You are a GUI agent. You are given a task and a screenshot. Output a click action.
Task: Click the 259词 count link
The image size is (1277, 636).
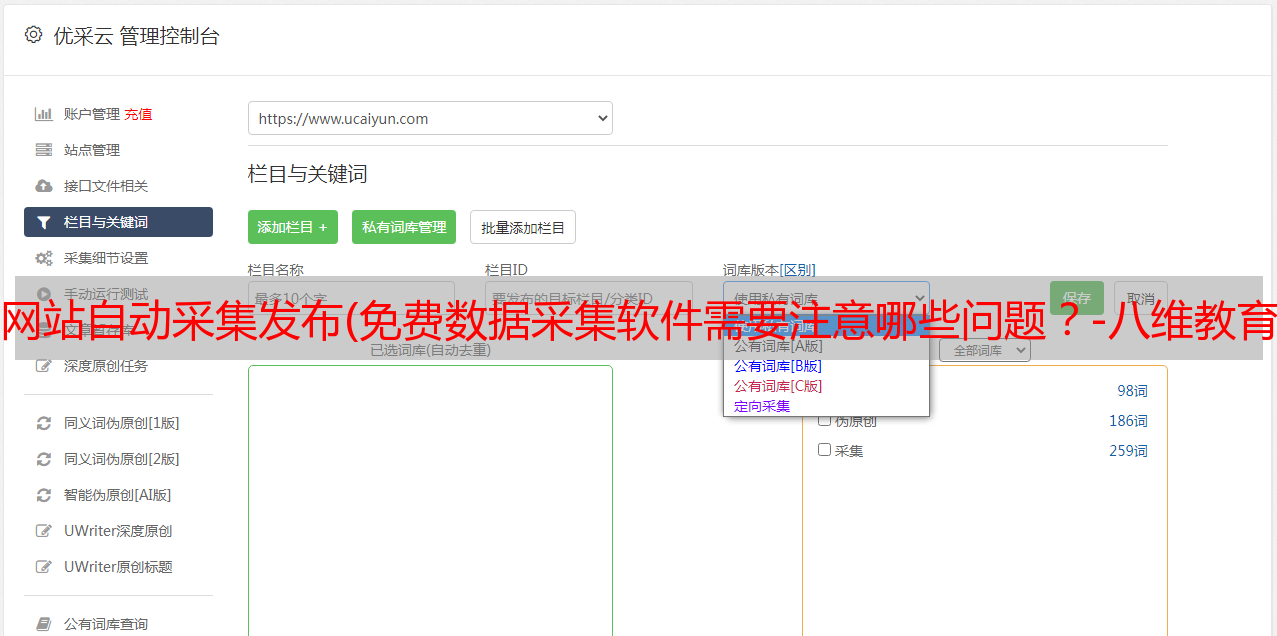click(1128, 451)
